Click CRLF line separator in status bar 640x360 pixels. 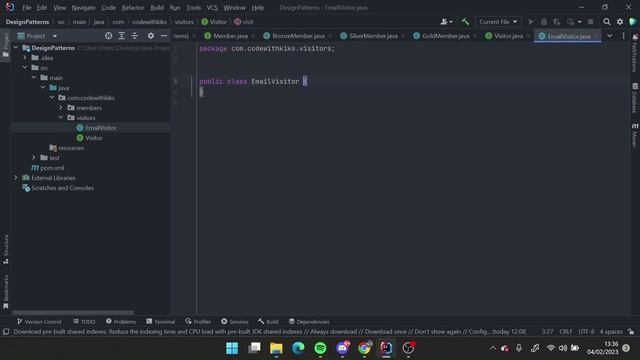click(566, 331)
